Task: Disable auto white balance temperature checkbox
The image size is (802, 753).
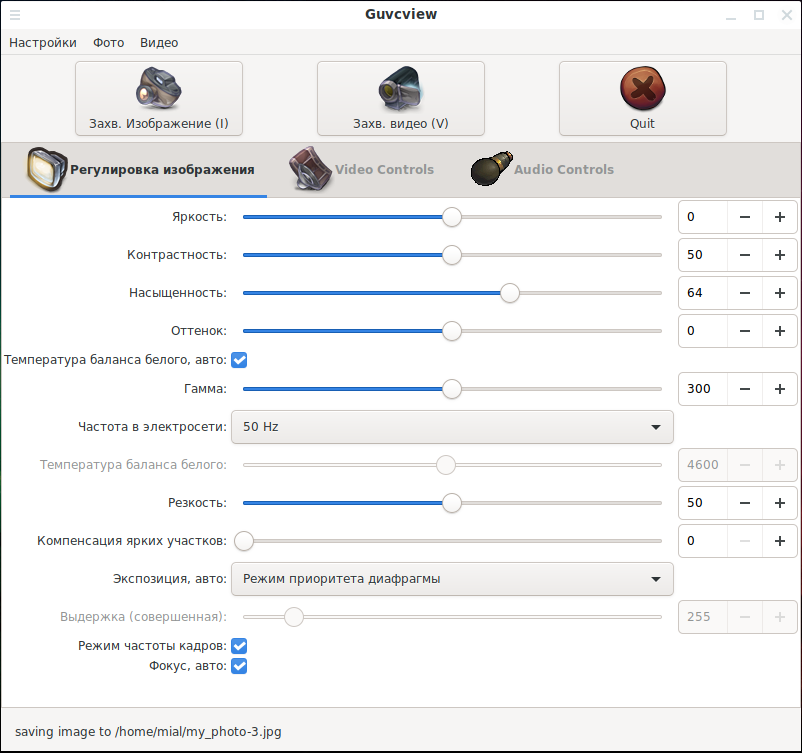Action: click(x=239, y=359)
